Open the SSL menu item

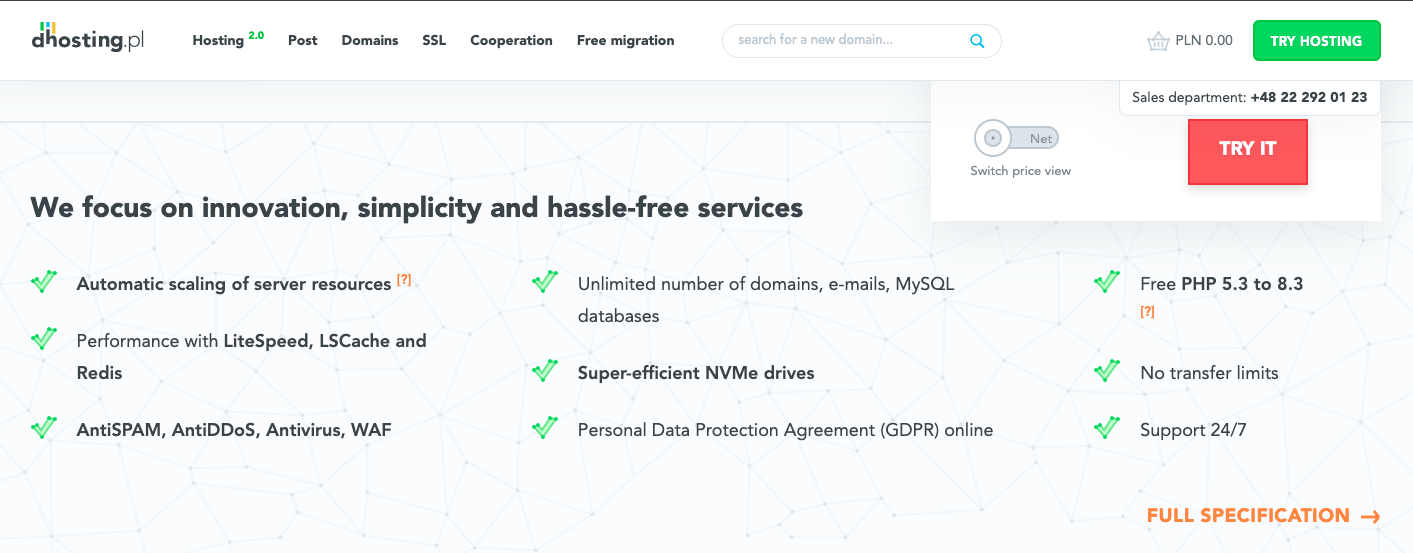coord(434,41)
